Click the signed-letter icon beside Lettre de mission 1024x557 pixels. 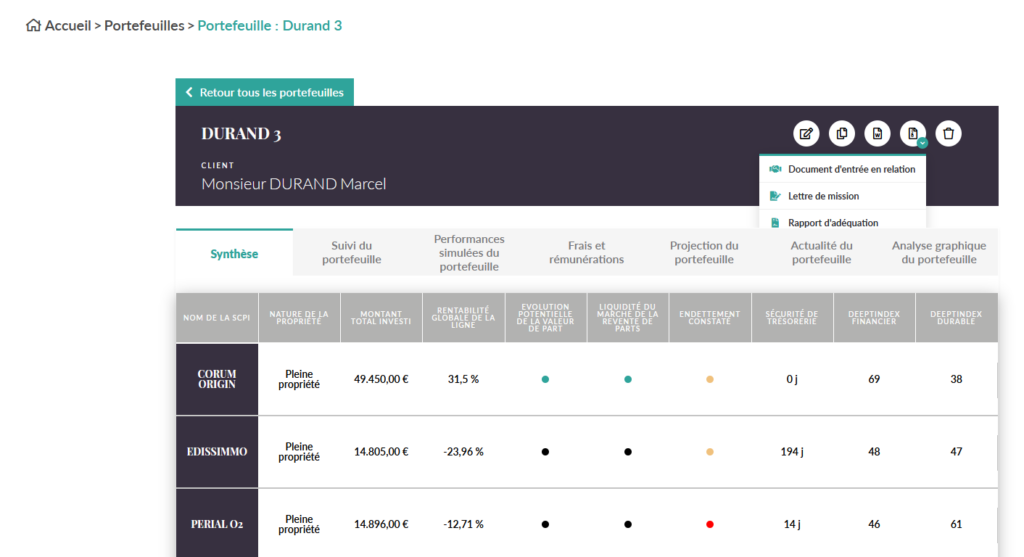coord(775,196)
